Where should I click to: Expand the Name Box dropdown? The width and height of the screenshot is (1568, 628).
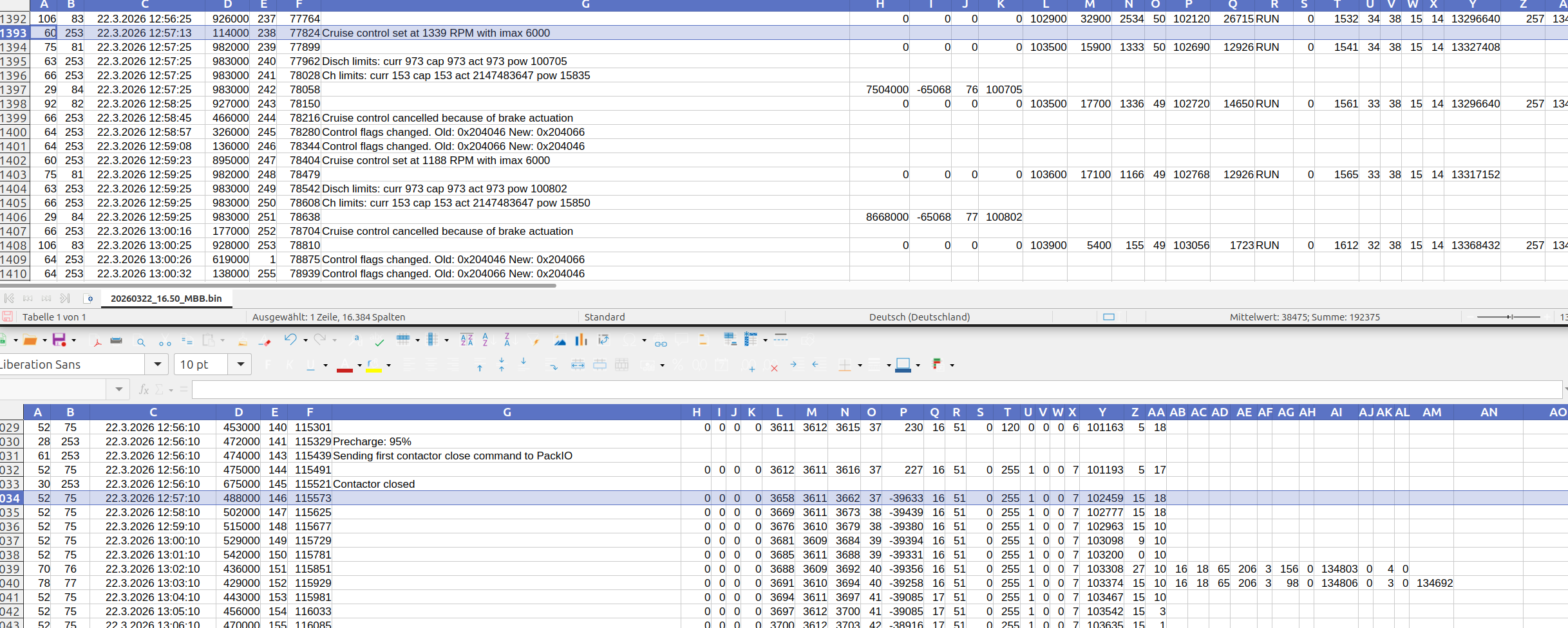pyautogui.click(x=118, y=389)
